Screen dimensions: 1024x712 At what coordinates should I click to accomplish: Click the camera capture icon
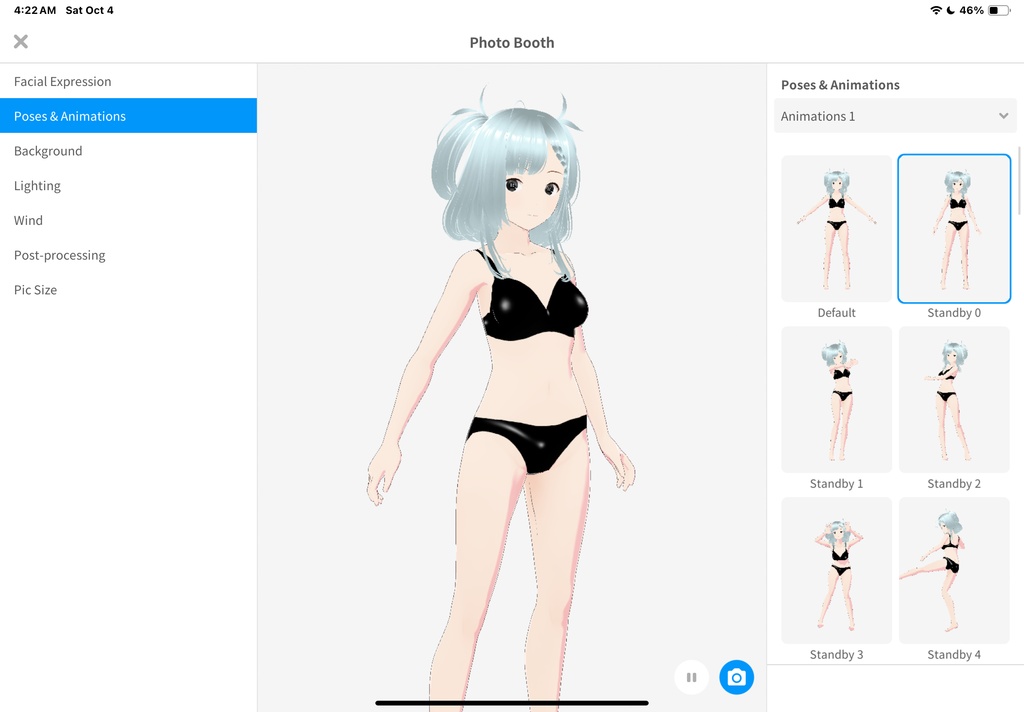737,677
